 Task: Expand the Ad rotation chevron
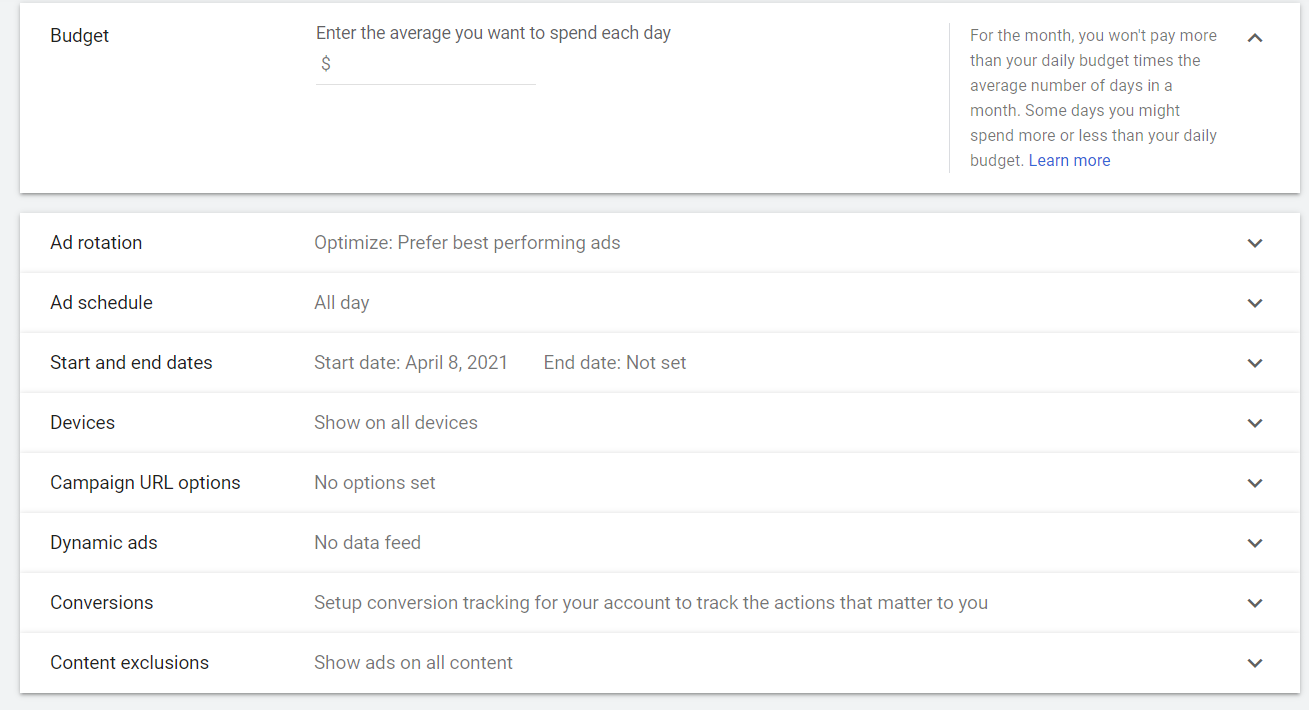point(1255,243)
